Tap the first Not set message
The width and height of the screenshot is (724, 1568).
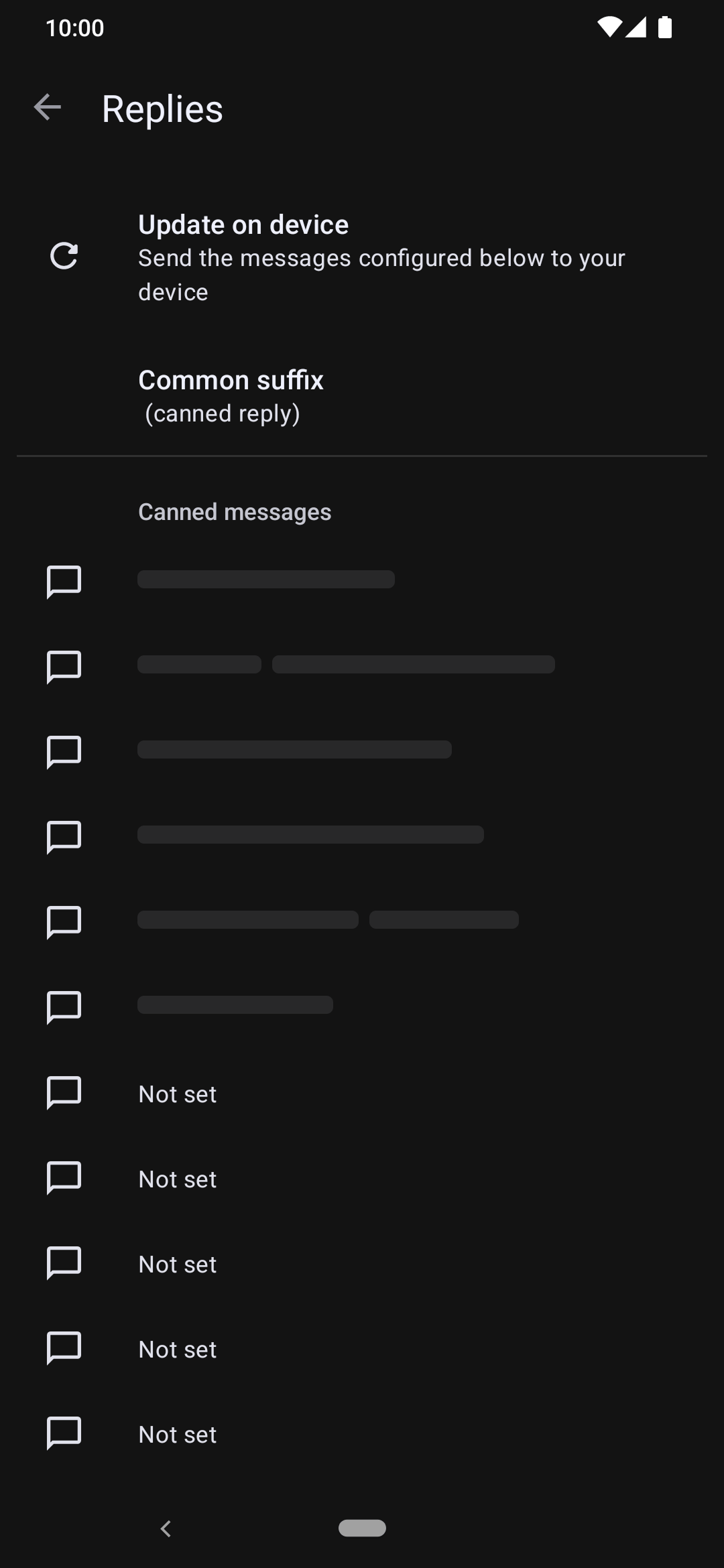coord(362,1094)
